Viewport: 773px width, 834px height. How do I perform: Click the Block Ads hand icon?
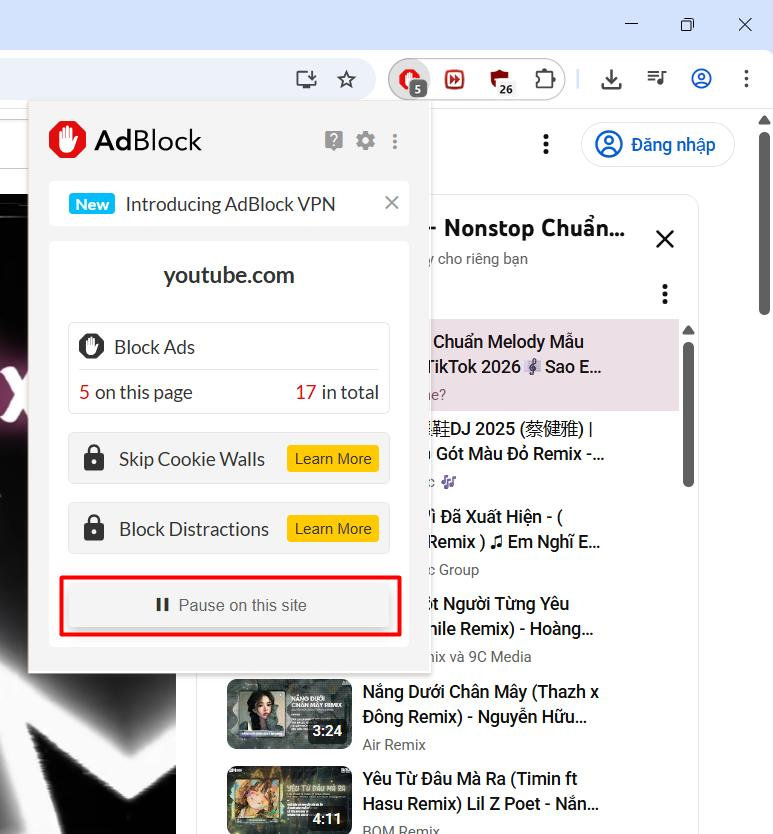(92, 347)
